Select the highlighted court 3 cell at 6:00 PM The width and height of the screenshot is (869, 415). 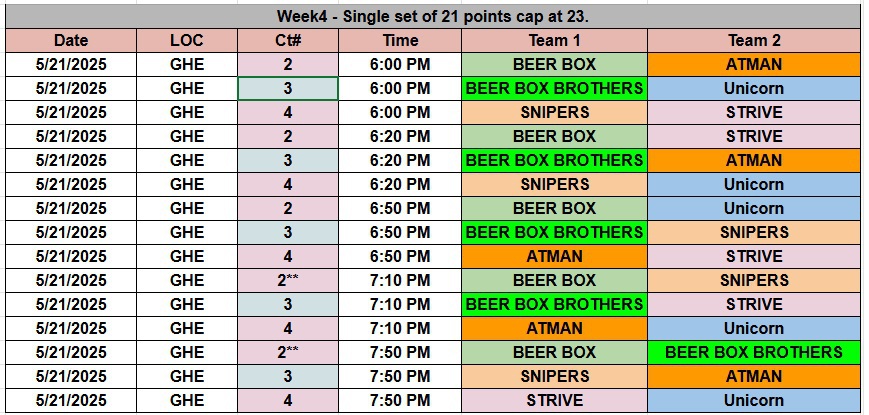pos(288,89)
